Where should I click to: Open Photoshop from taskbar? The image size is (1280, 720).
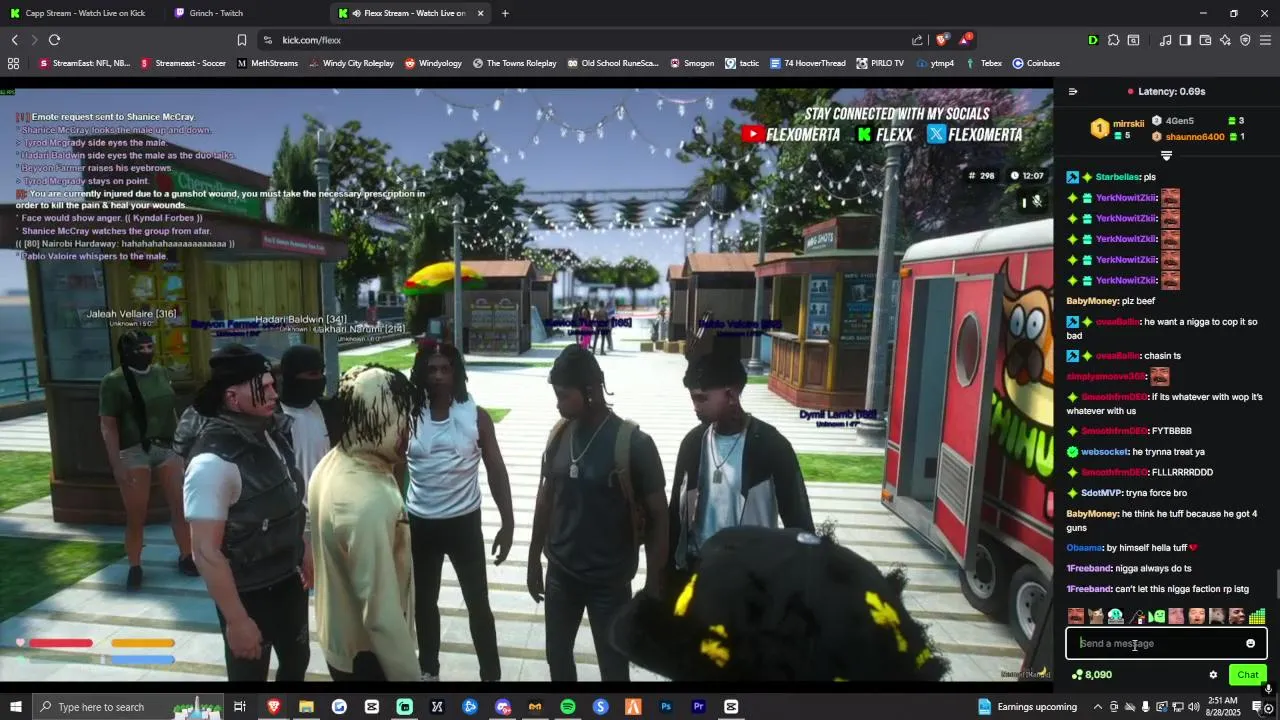tap(665, 707)
